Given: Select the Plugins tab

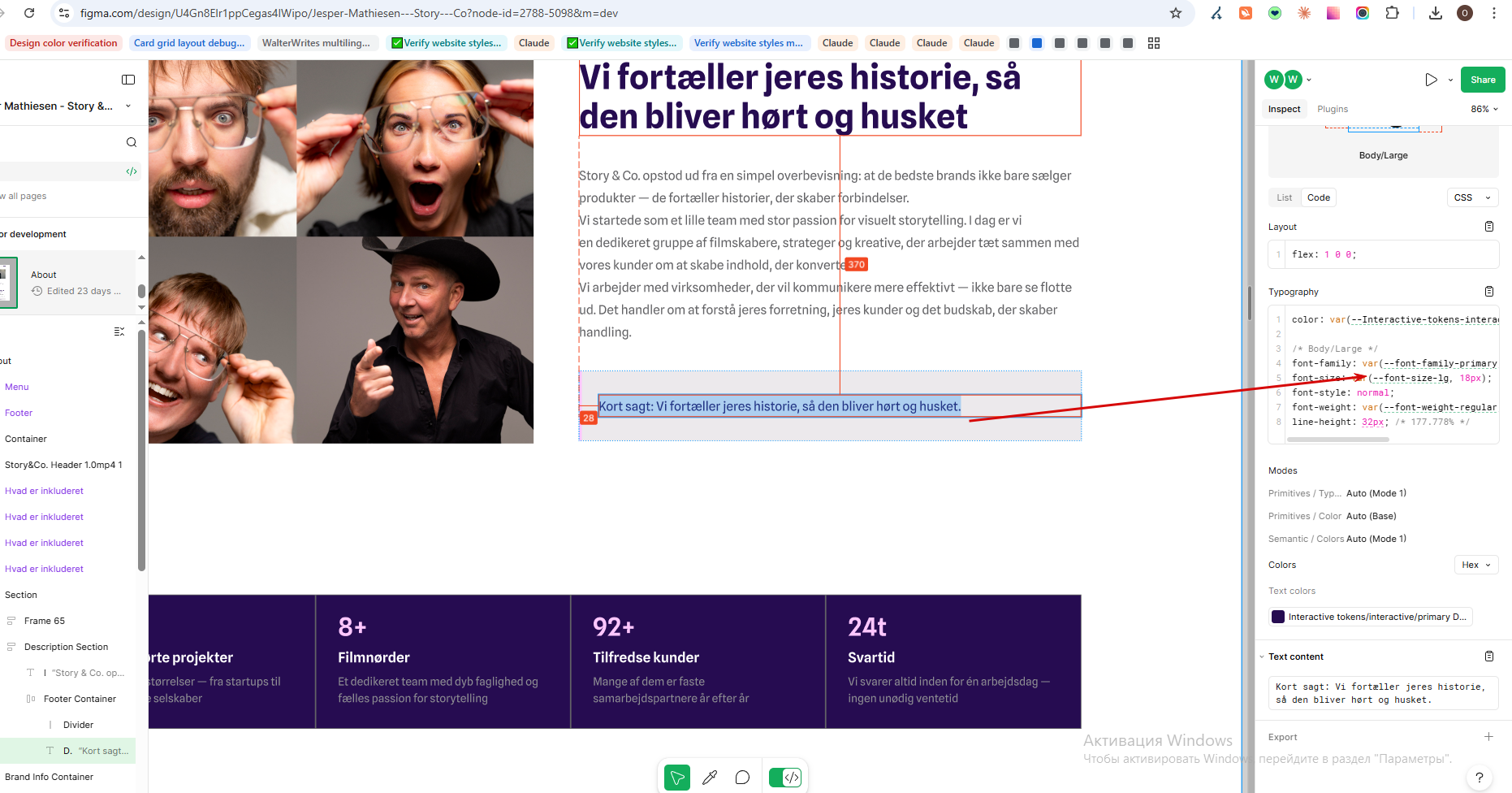Looking at the screenshot, I should [1333, 109].
